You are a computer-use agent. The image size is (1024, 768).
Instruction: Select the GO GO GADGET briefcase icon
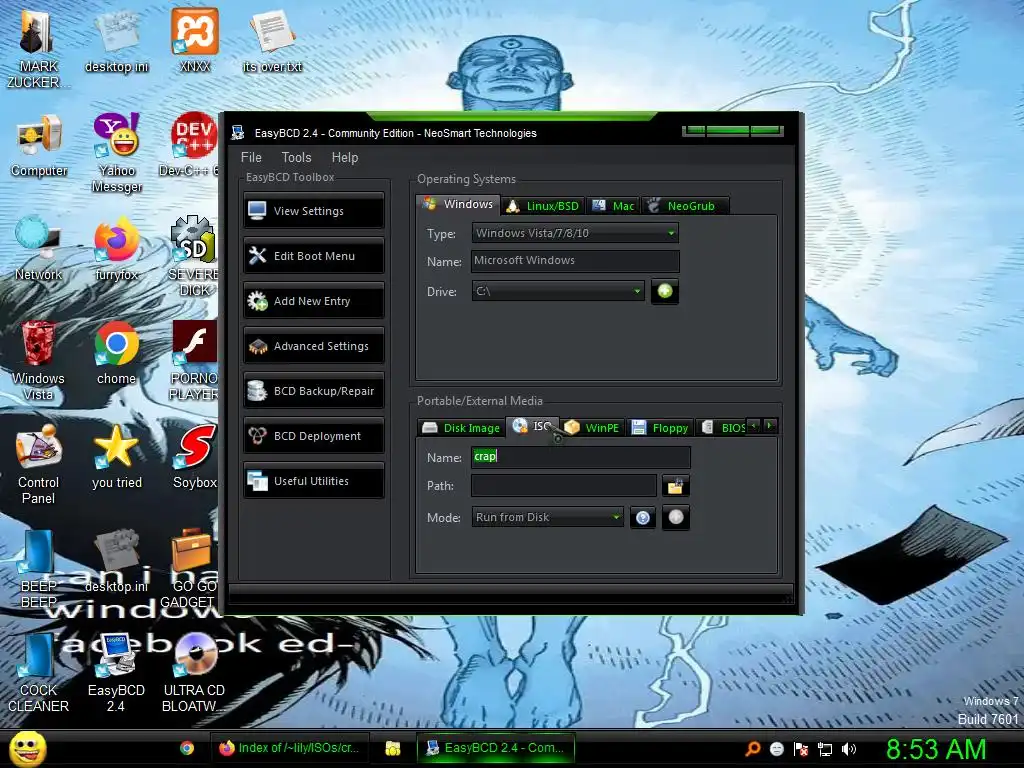click(189, 568)
